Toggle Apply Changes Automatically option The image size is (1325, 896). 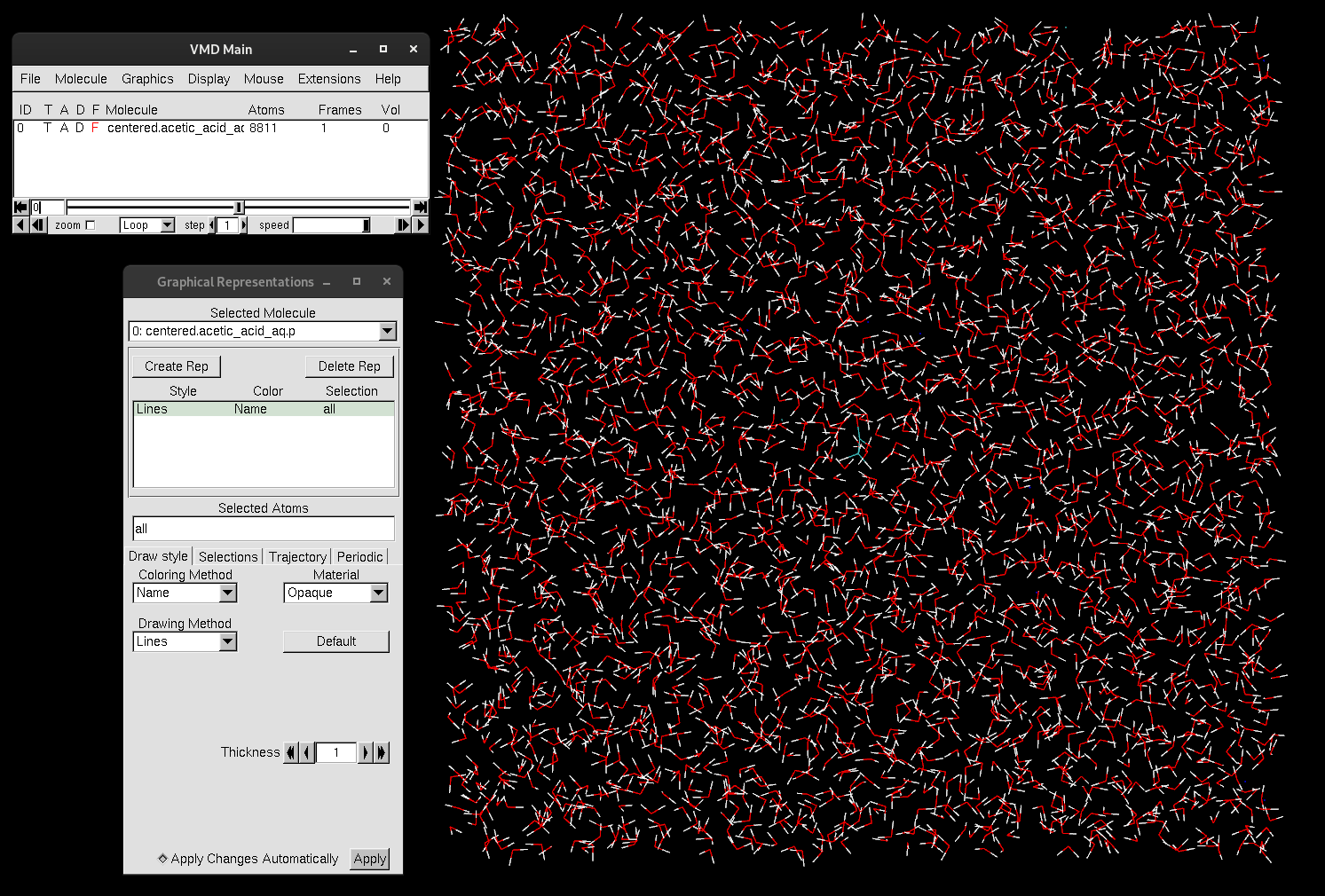coord(163,858)
